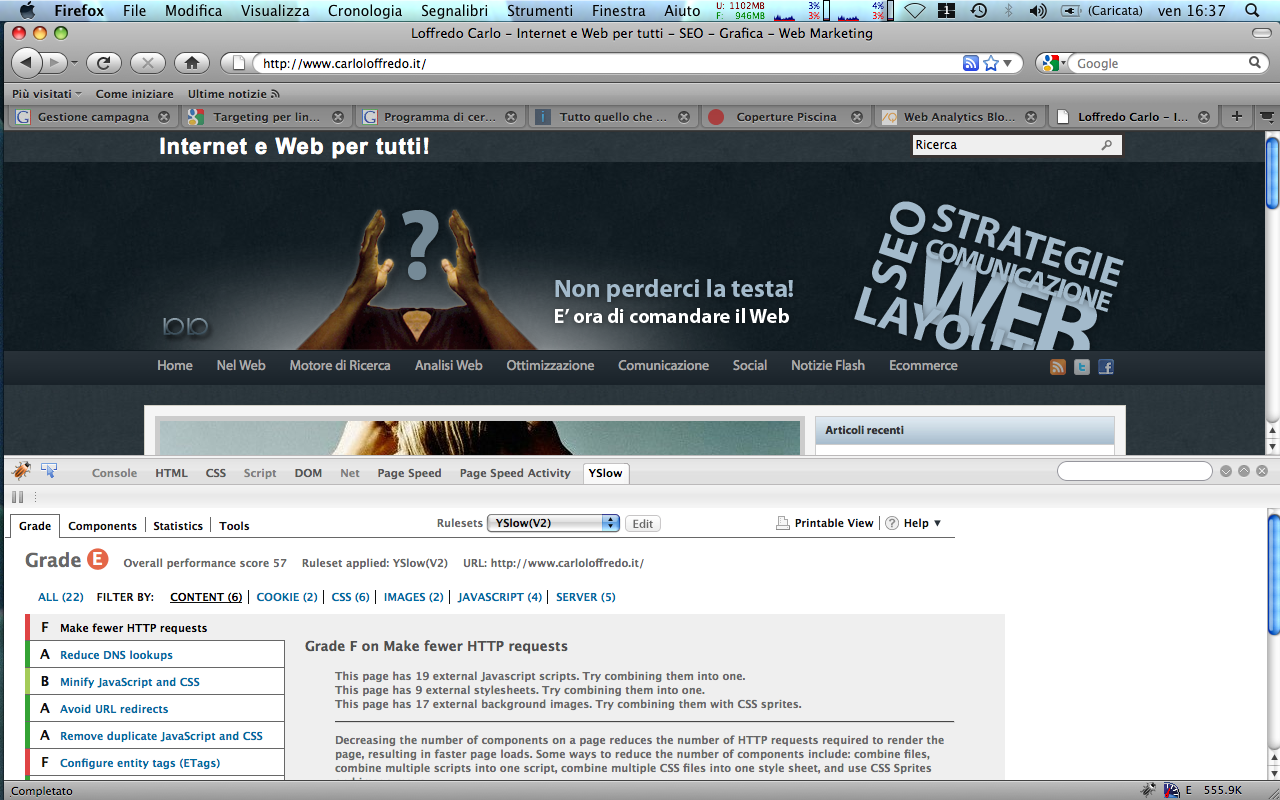
Task: Open the website's Facebook icon link
Action: pos(1106,367)
